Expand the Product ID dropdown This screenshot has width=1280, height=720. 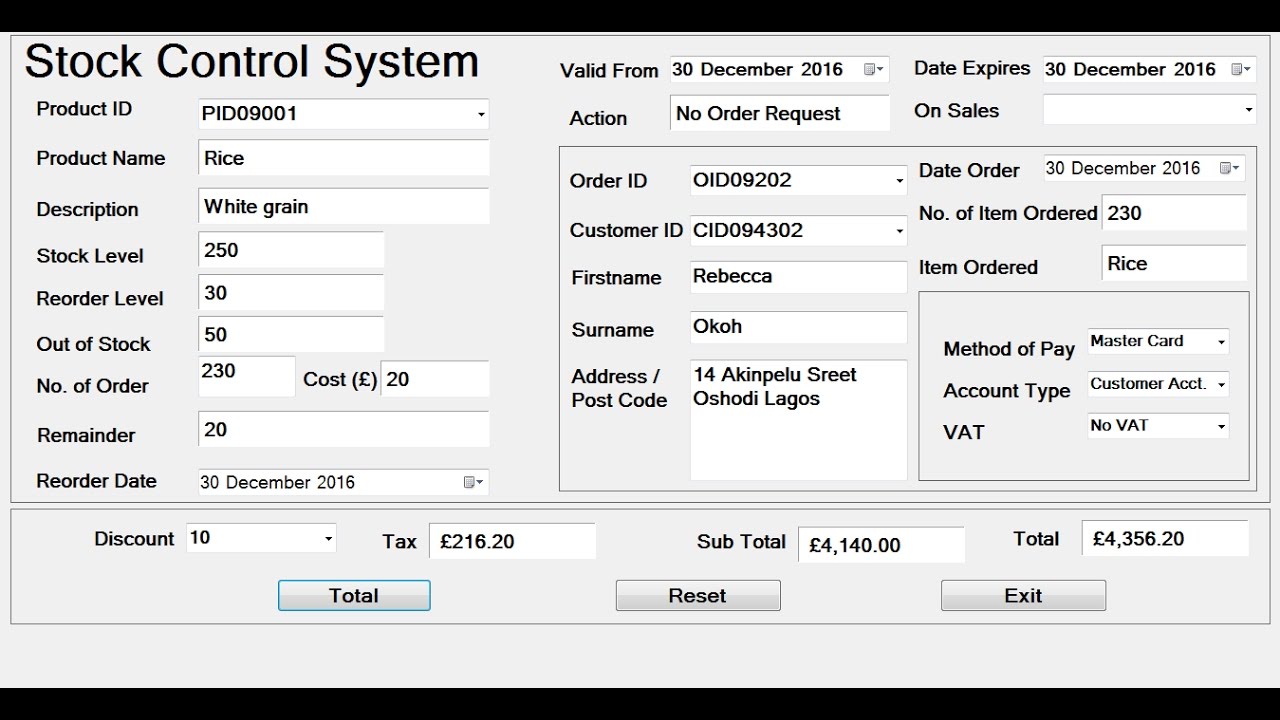coord(481,115)
